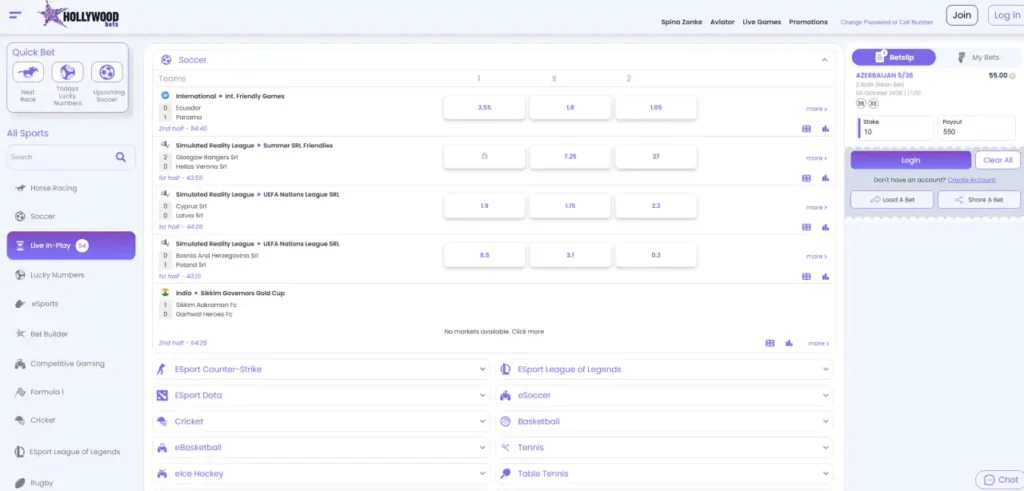Click the purple Login button in betslip
1024x491 pixels.
tap(910, 160)
